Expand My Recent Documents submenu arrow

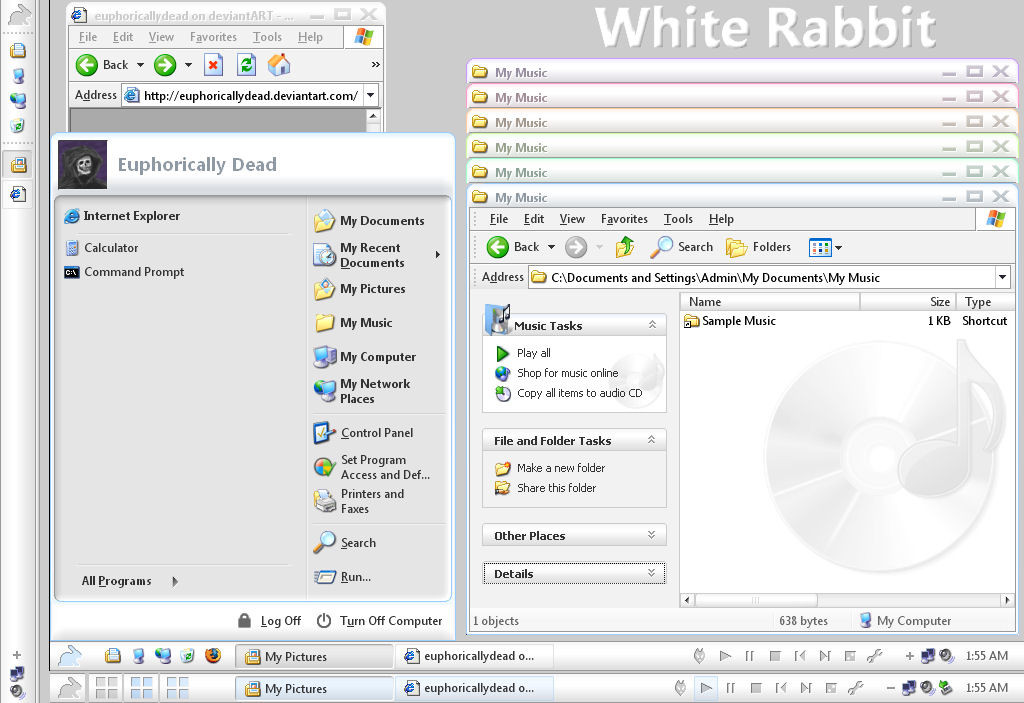[437, 254]
